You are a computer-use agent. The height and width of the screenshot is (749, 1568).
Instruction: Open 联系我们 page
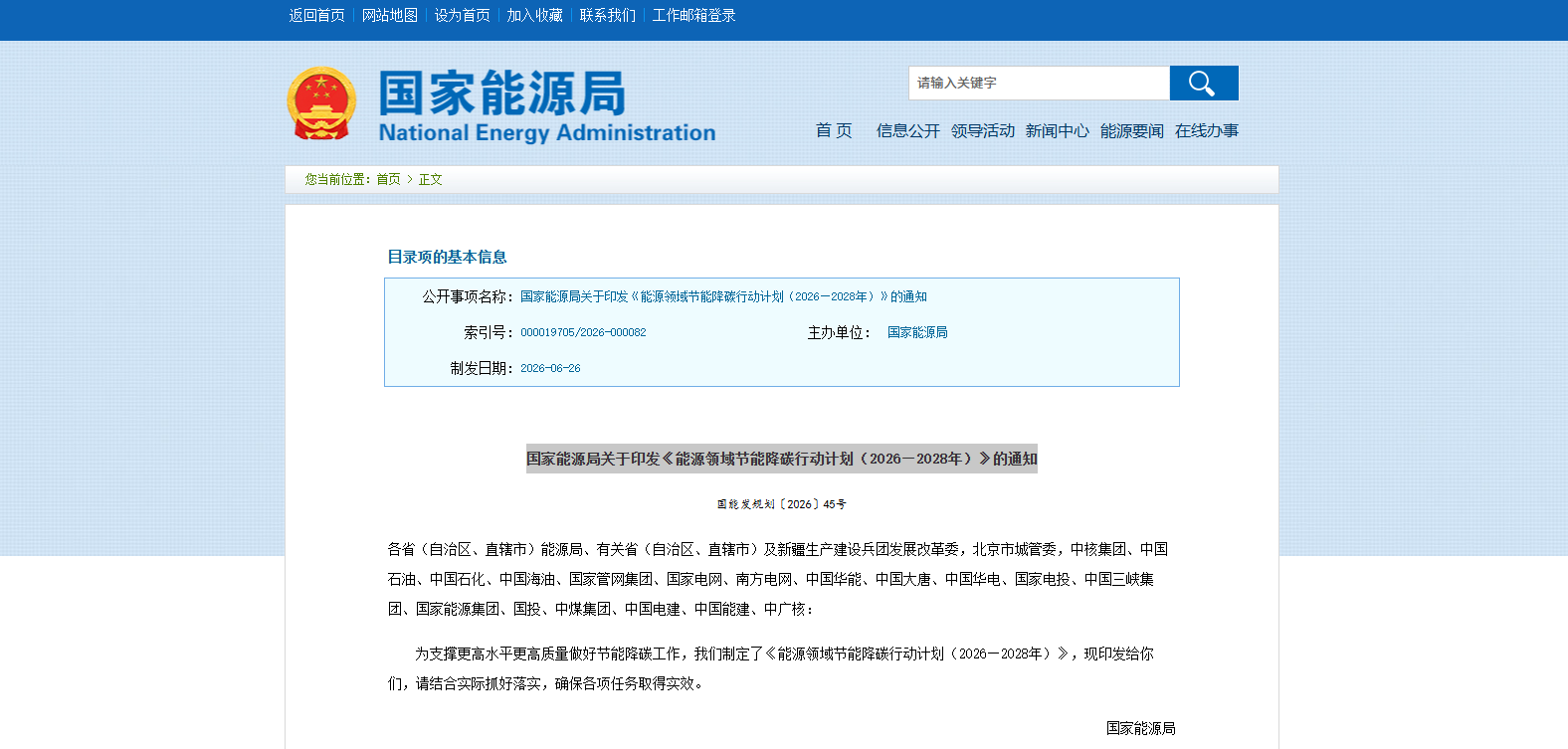pyautogui.click(x=608, y=16)
